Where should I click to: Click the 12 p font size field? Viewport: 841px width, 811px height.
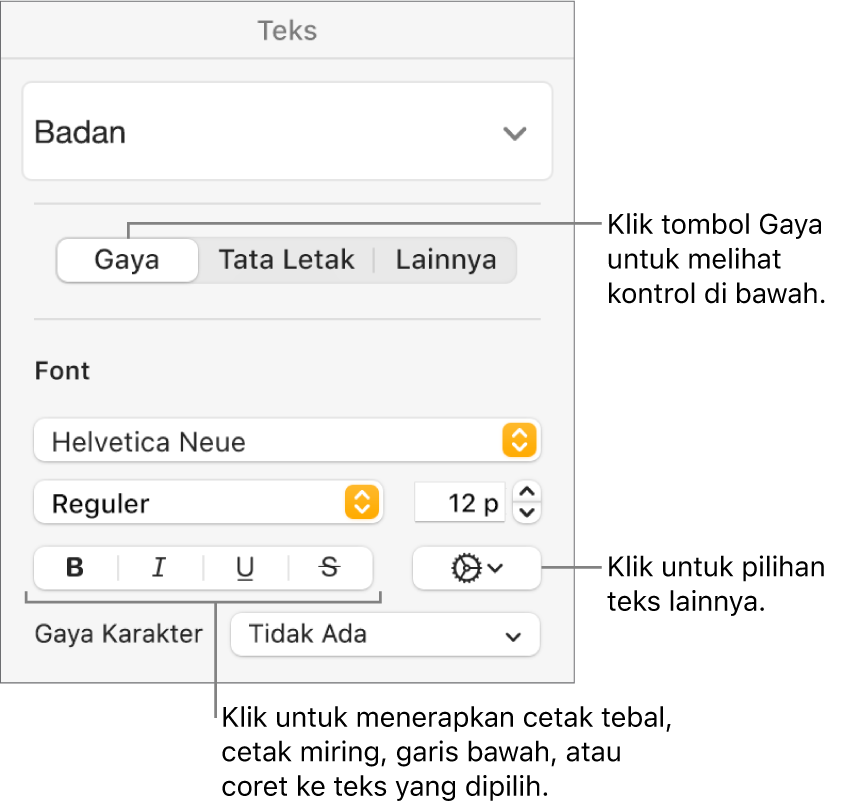[x=460, y=503]
